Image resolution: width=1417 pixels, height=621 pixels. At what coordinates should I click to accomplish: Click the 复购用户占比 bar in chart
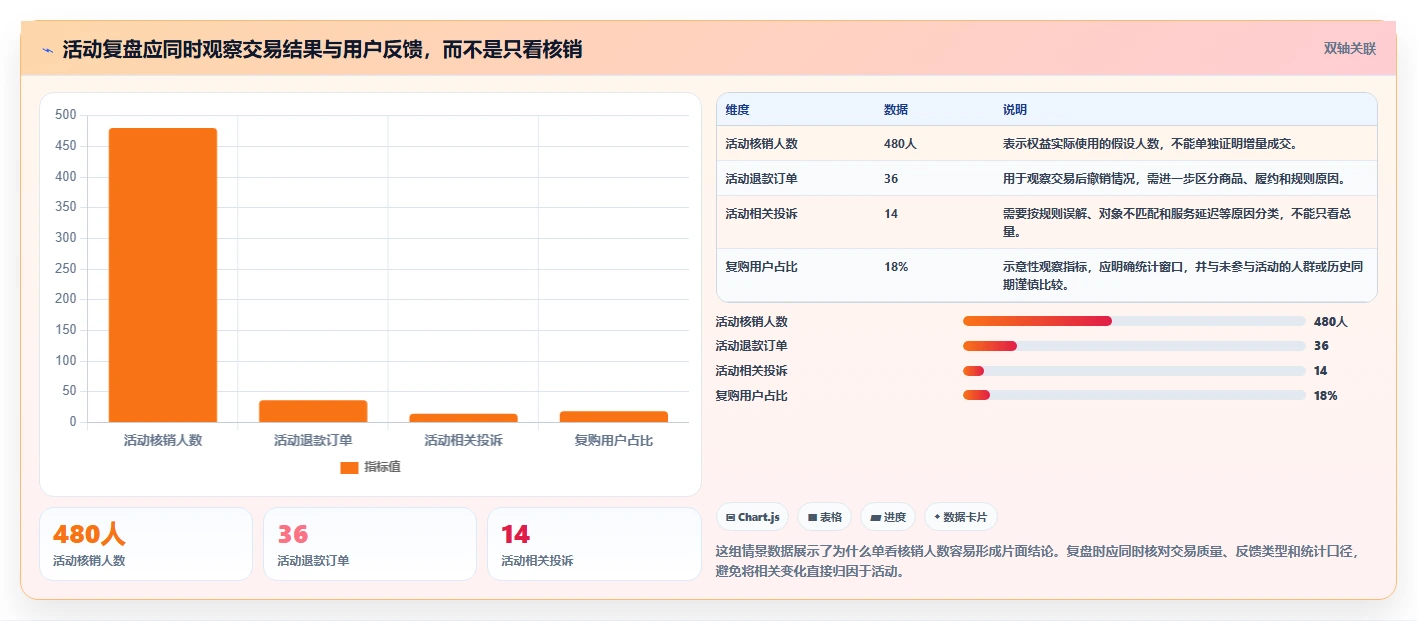pos(614,417)
